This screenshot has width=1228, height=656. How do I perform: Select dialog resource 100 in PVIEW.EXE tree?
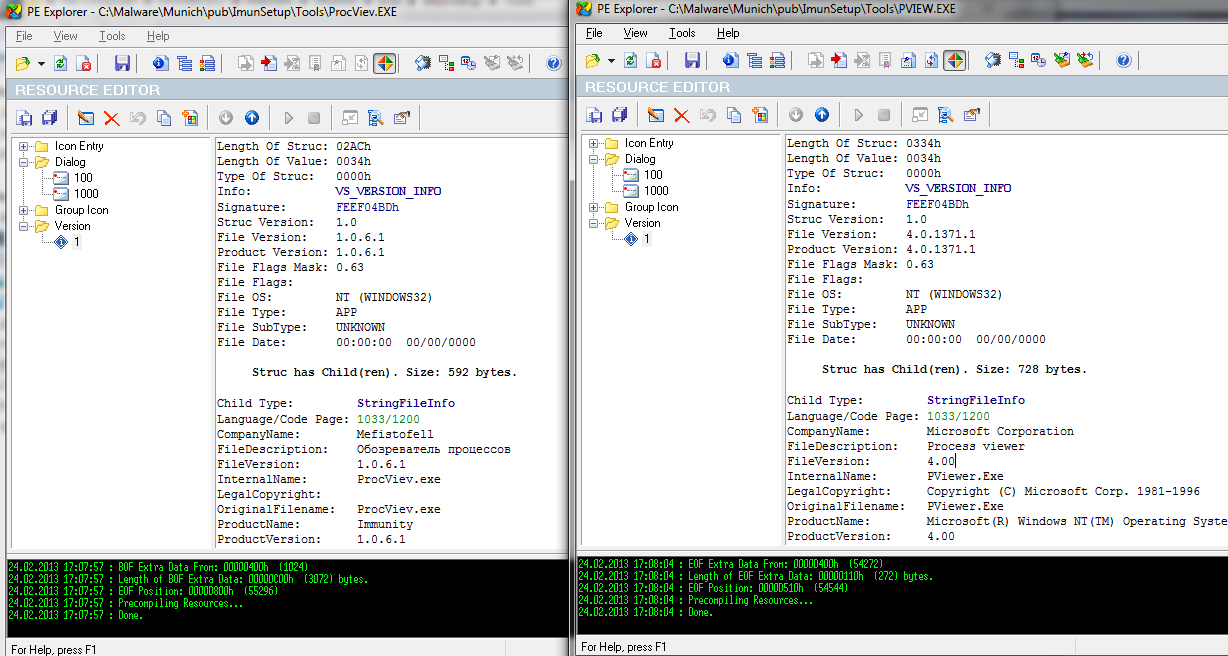point(653,175)
